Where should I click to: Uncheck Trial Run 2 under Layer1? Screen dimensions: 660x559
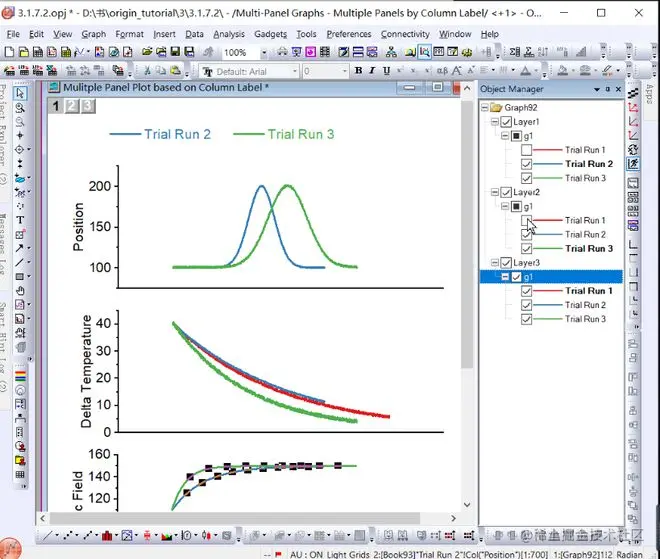(x=526, y=164)
